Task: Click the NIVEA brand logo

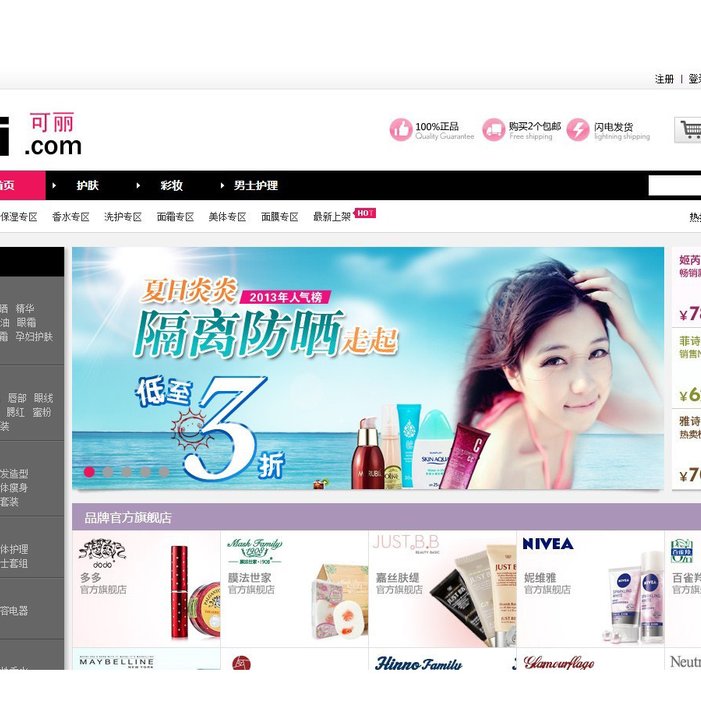Action: coord(548,544)
